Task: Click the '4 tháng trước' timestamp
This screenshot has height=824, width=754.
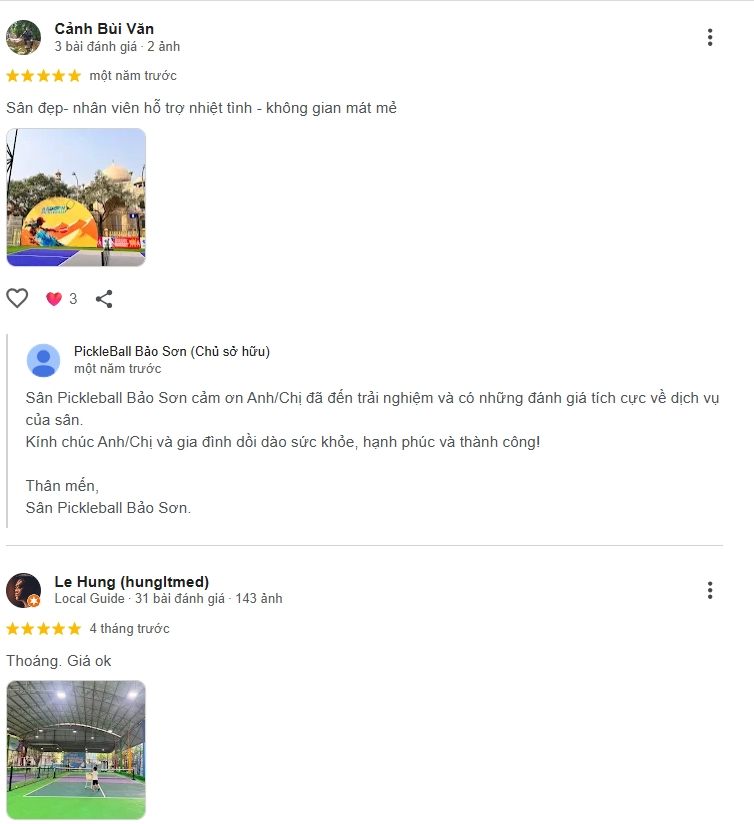Action: pyautogui.click(x=129, y=629)
